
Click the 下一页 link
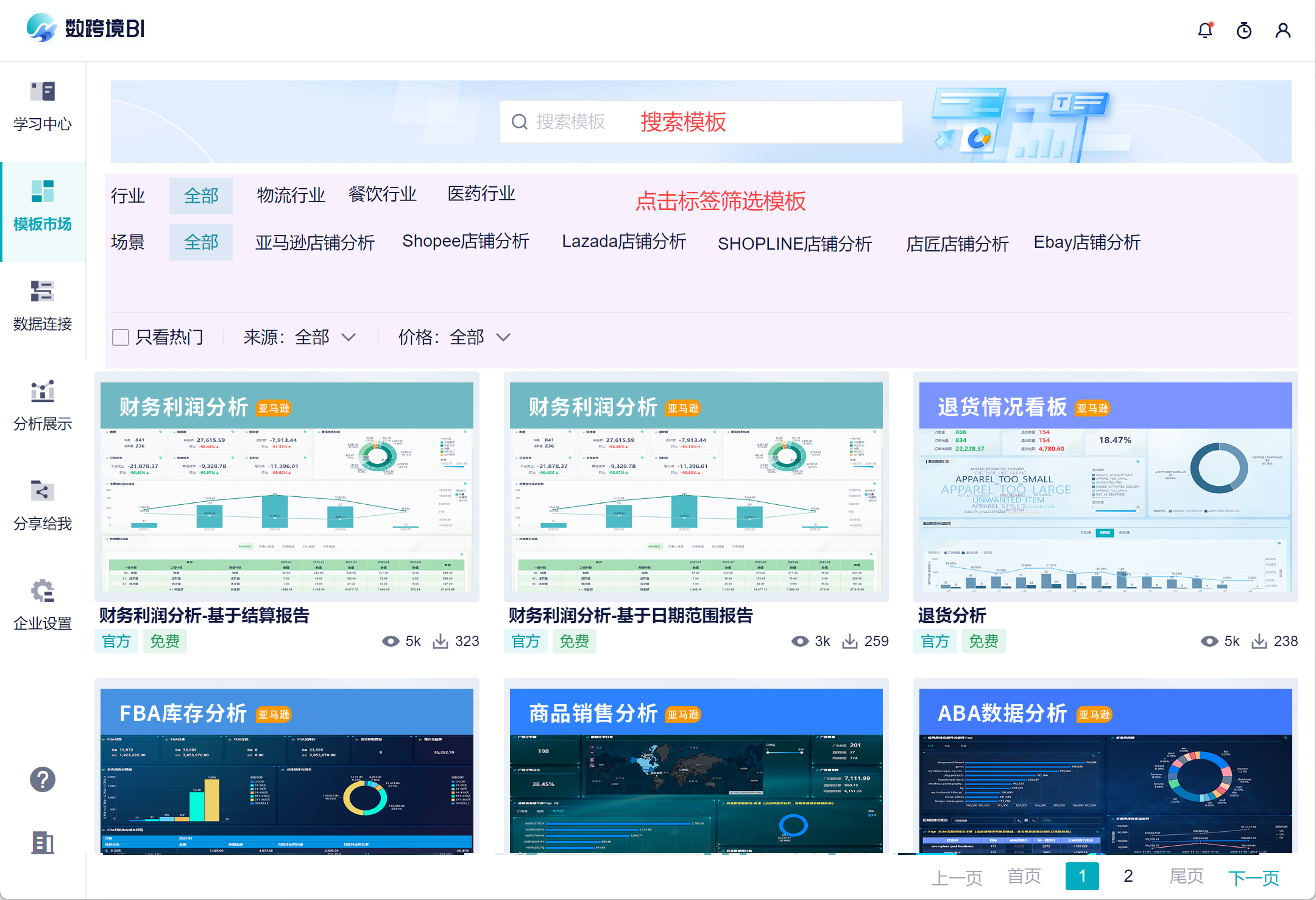[1253, 877]
